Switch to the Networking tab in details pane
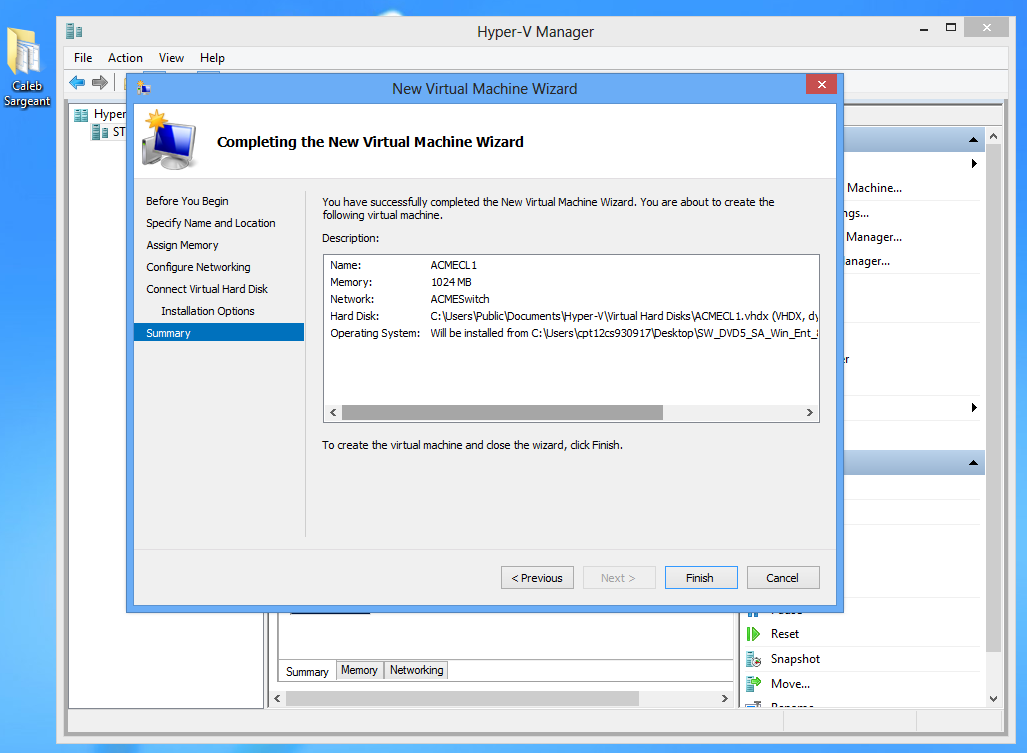This screenshot has height=753, width=1027. [x=417, y=670]
